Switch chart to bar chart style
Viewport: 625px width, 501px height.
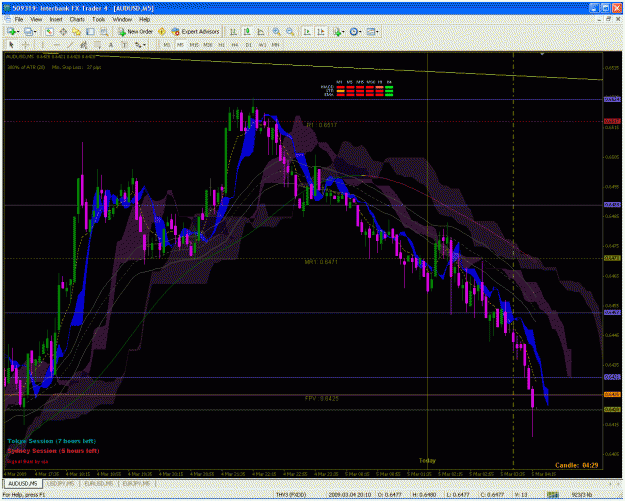coord(233,31)
